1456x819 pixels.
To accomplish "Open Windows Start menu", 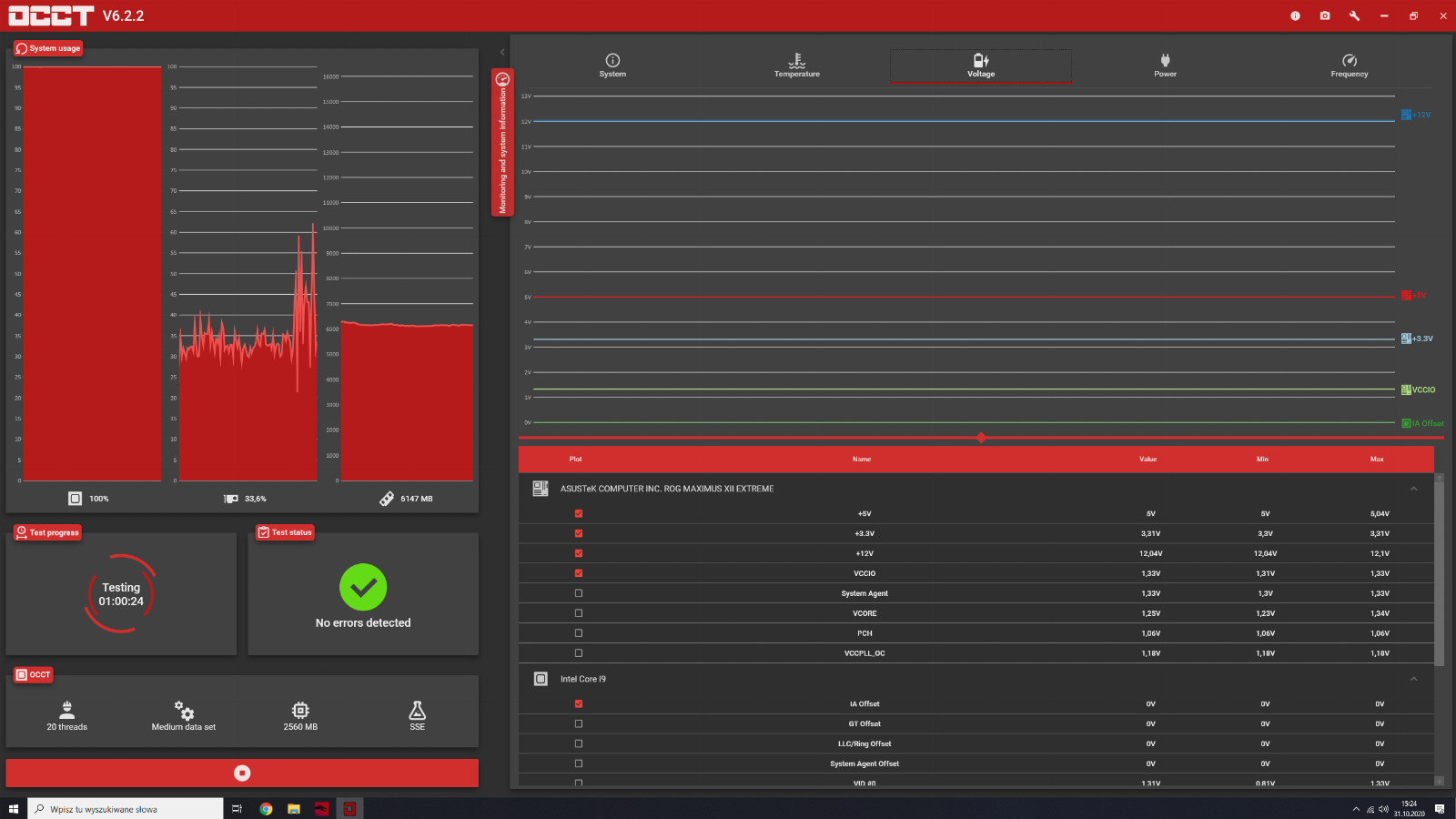I will pos(13,809).
